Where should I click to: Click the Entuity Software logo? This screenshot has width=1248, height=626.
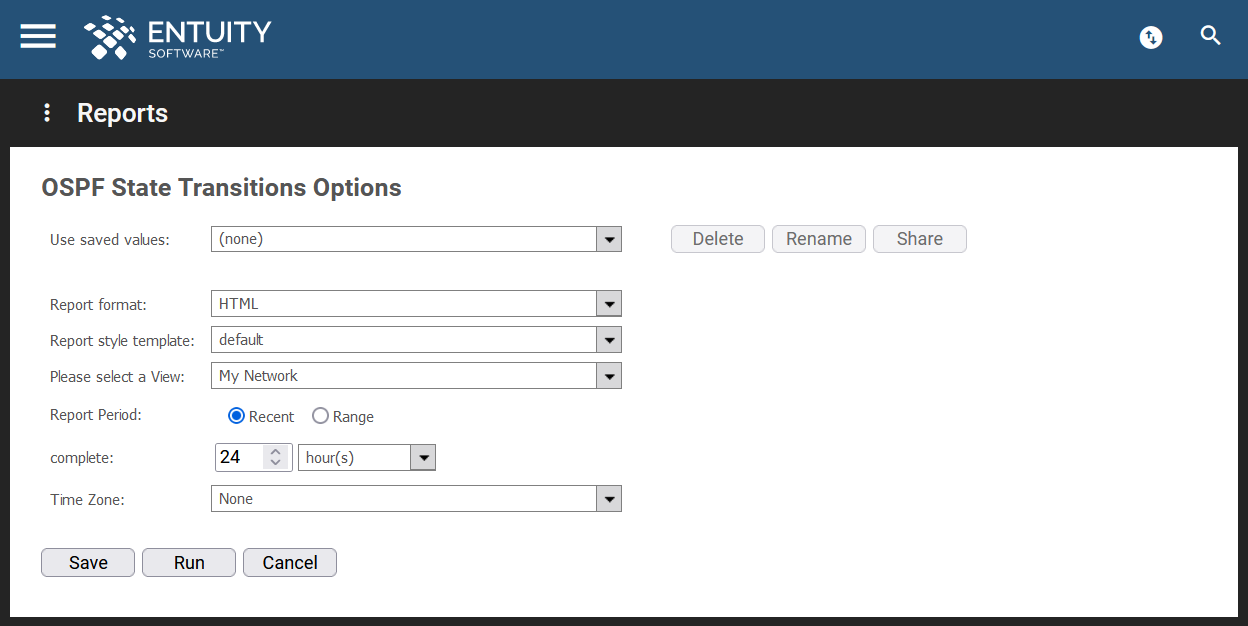[x=178, y=37]
